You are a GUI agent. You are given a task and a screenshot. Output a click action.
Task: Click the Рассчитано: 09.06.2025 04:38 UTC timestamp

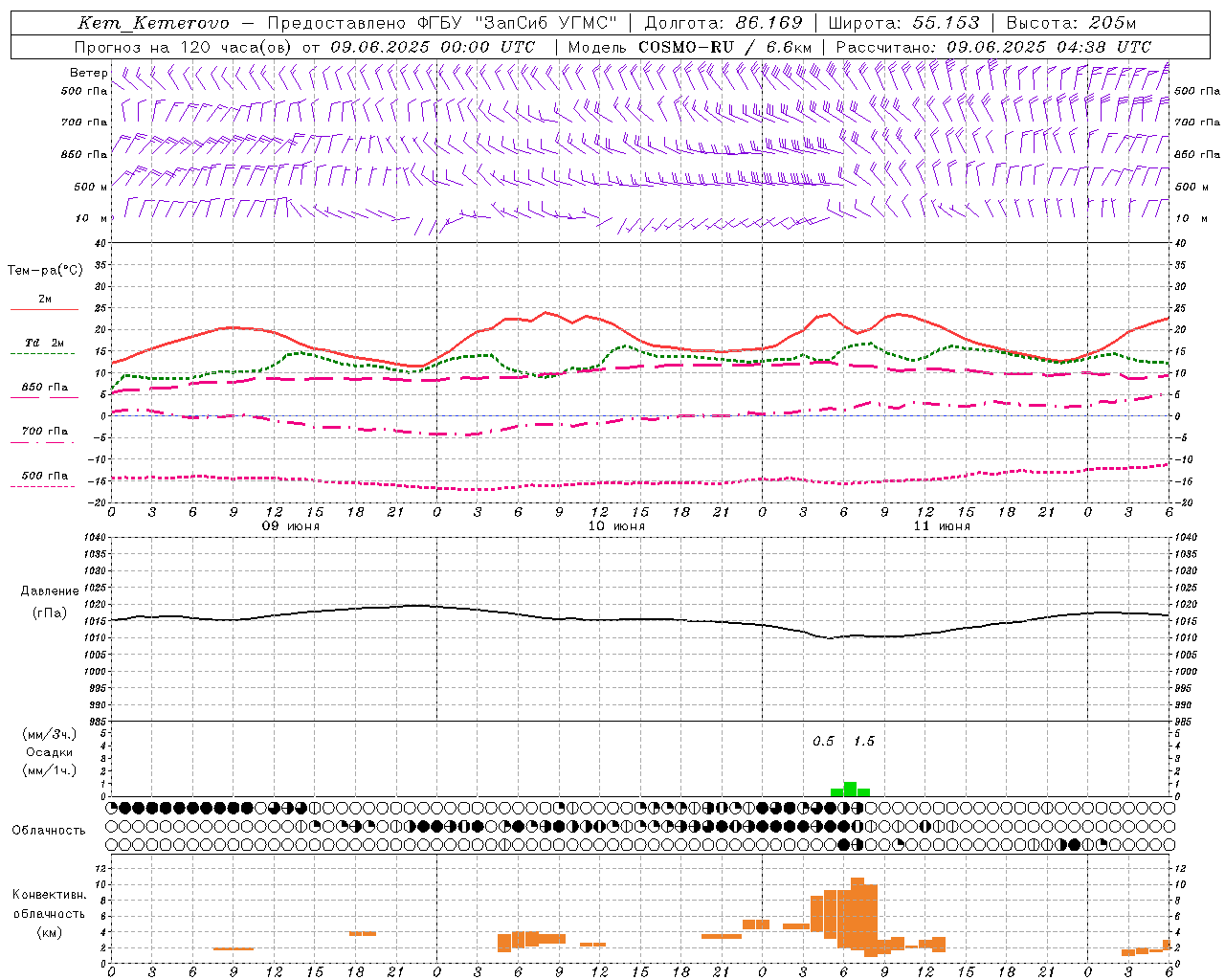[993, 47]
